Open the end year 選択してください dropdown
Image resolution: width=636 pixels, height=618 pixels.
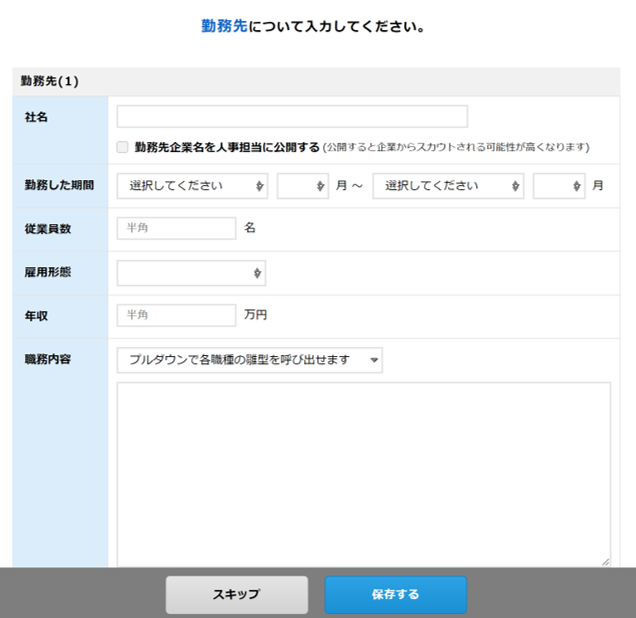coord(448,186)
